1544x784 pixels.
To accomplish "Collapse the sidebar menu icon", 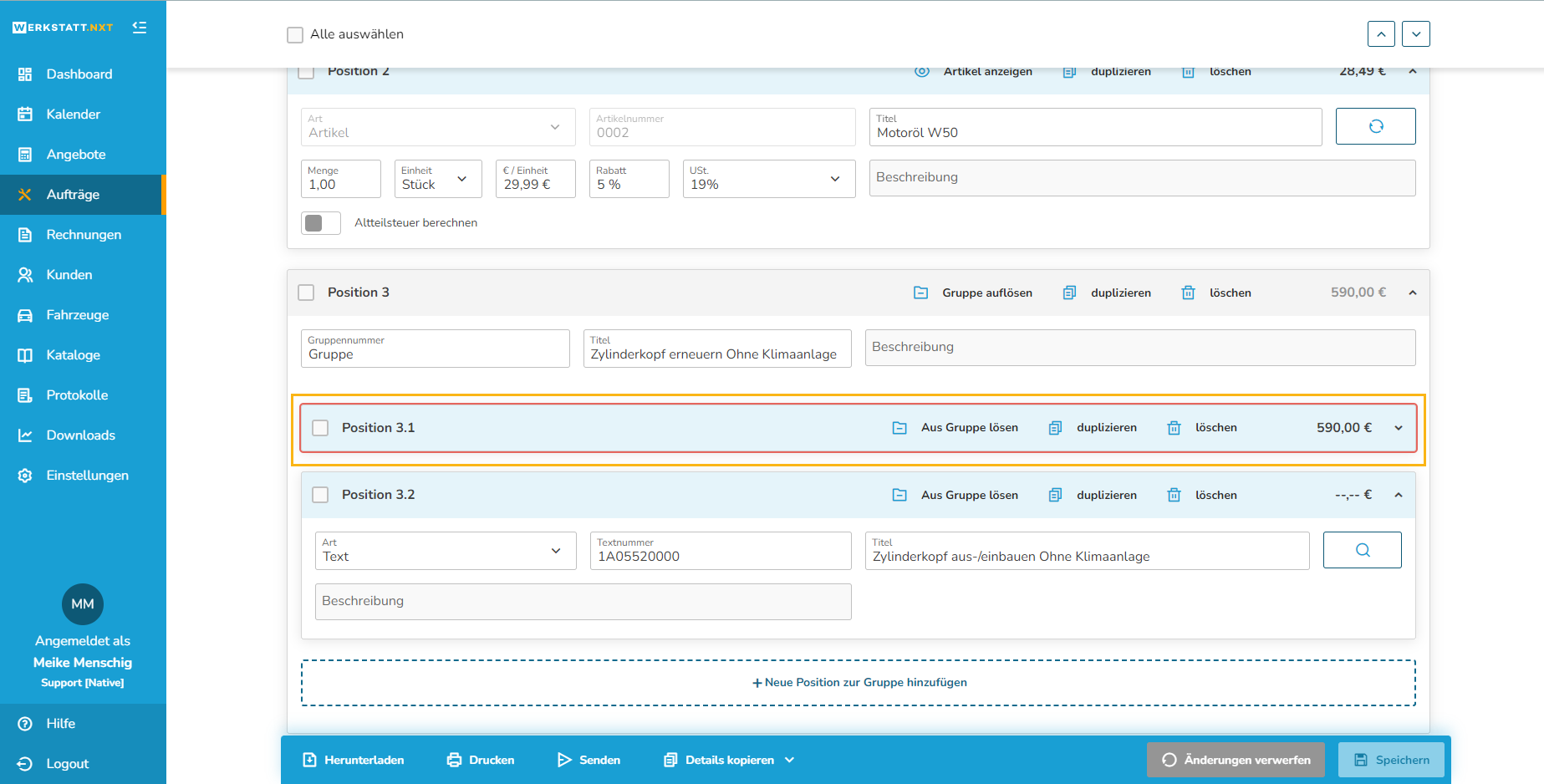I will coord(140,28).
